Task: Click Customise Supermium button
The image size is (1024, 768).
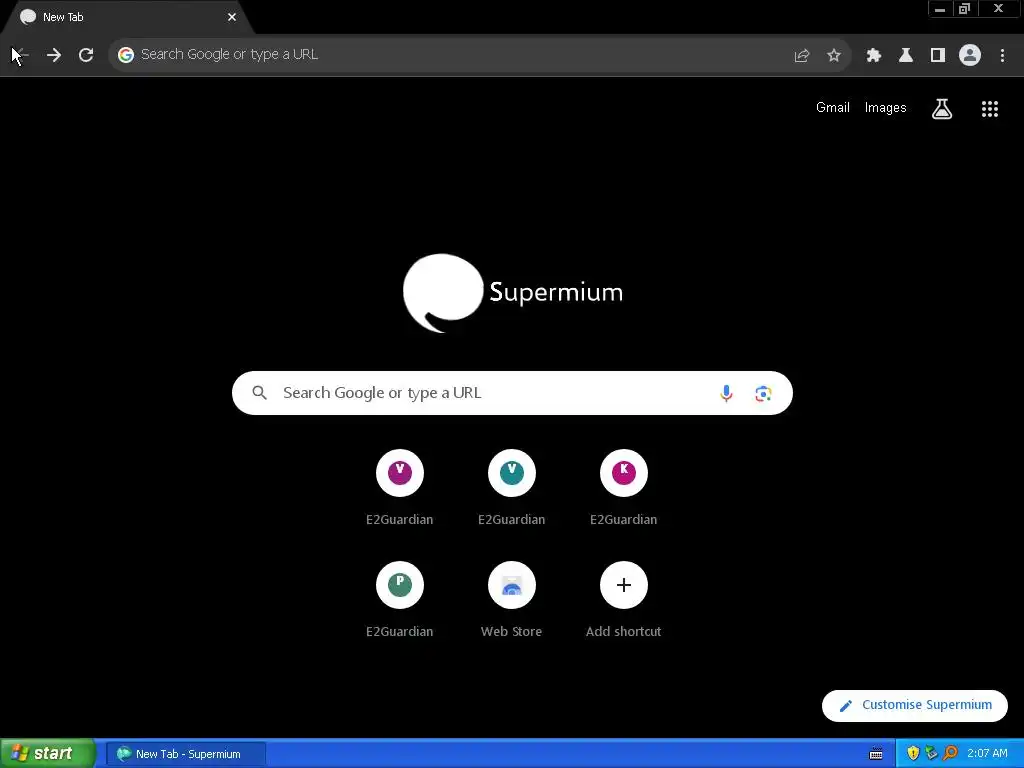Action: [x=914, y=705]
